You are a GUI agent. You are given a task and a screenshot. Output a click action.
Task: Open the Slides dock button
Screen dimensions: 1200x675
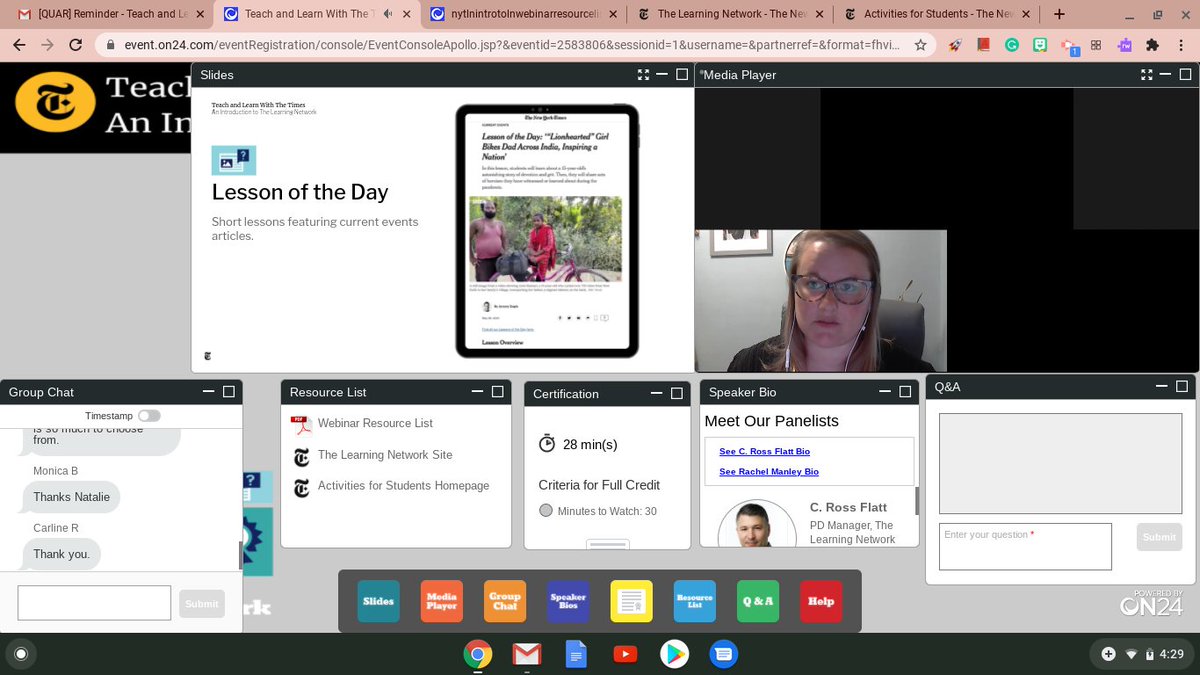click(x=379, y=601)
